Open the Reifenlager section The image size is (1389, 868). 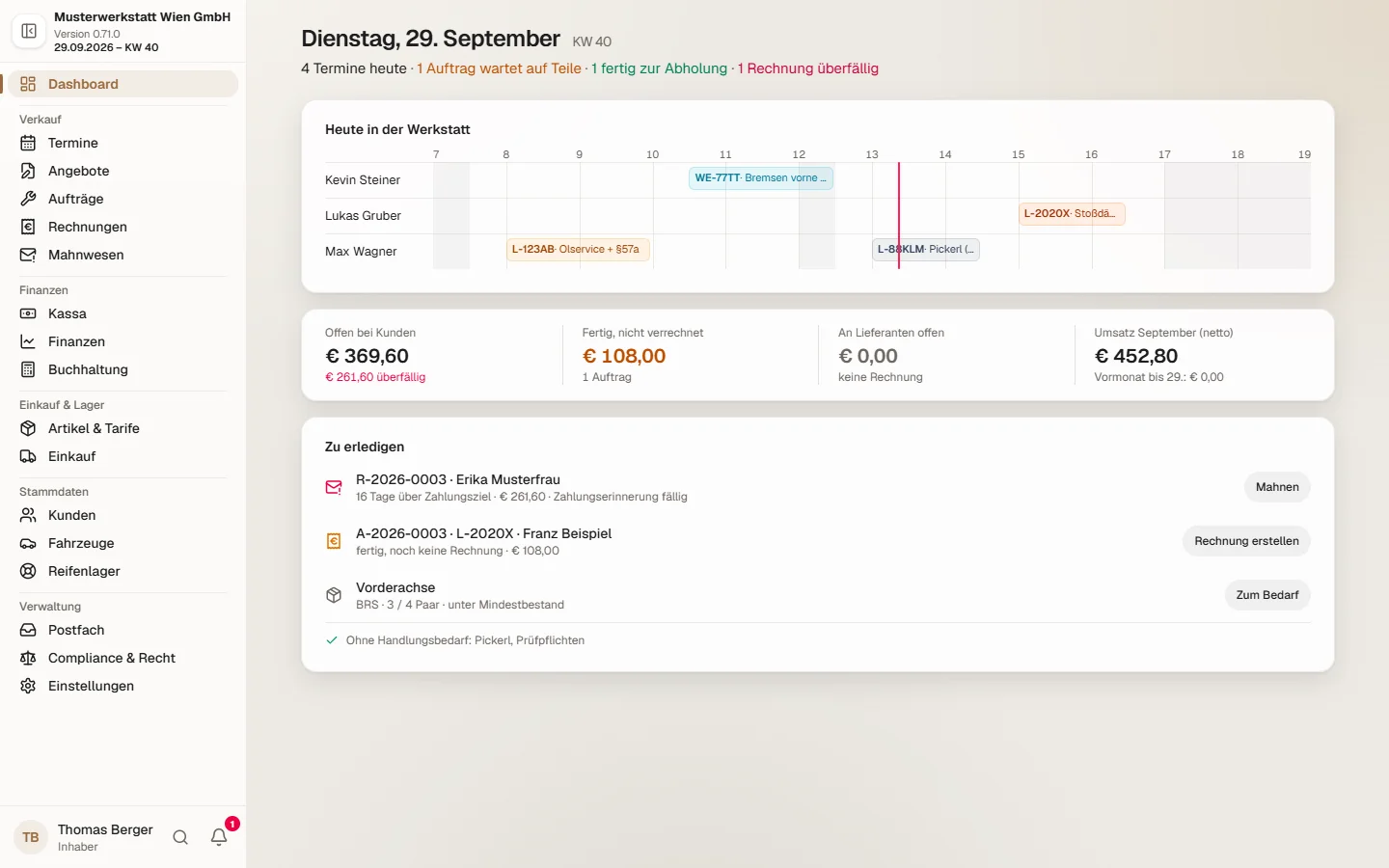coord(123,571)
